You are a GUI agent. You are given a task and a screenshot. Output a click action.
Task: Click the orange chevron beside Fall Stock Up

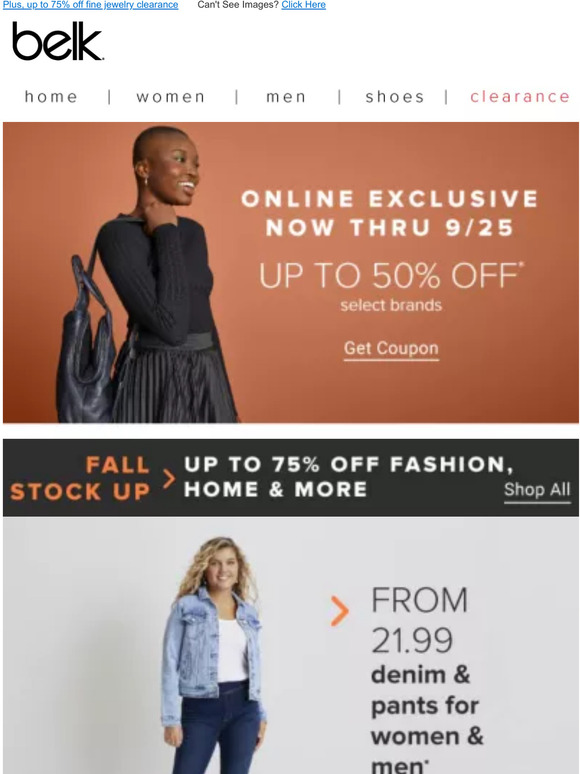point(169,478)
